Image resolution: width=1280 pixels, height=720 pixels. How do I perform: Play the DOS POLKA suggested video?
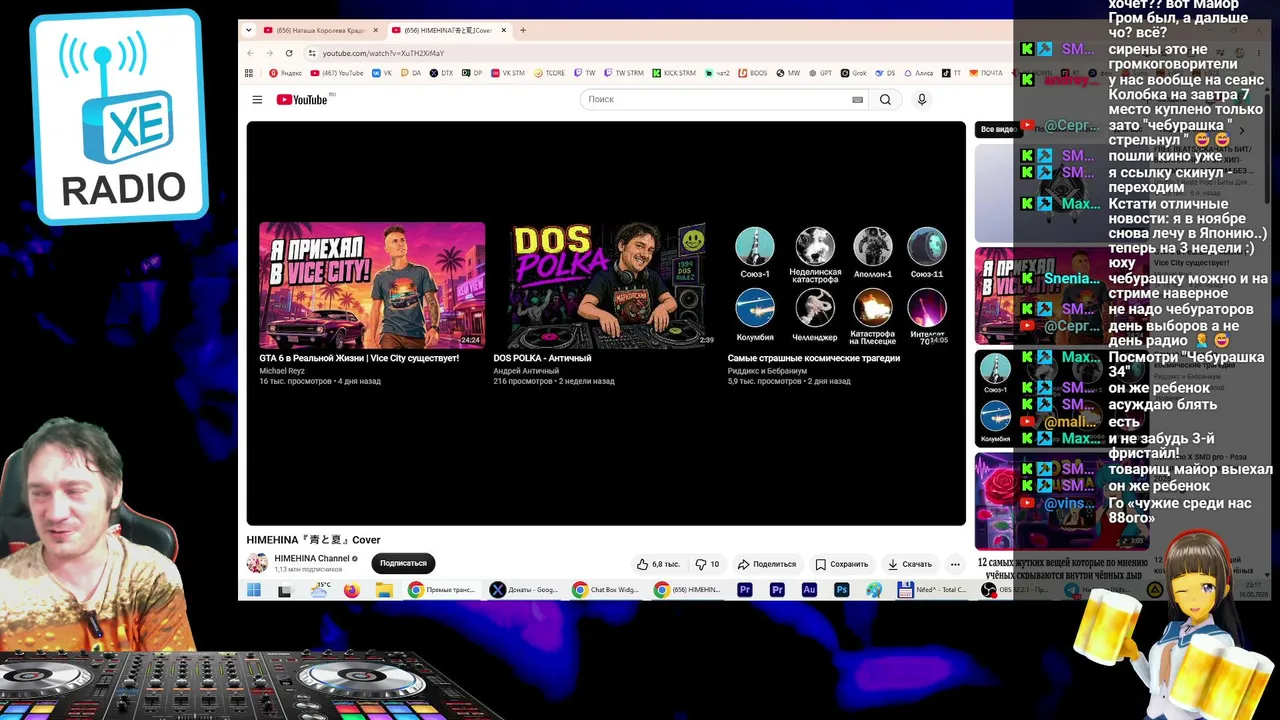605,285
